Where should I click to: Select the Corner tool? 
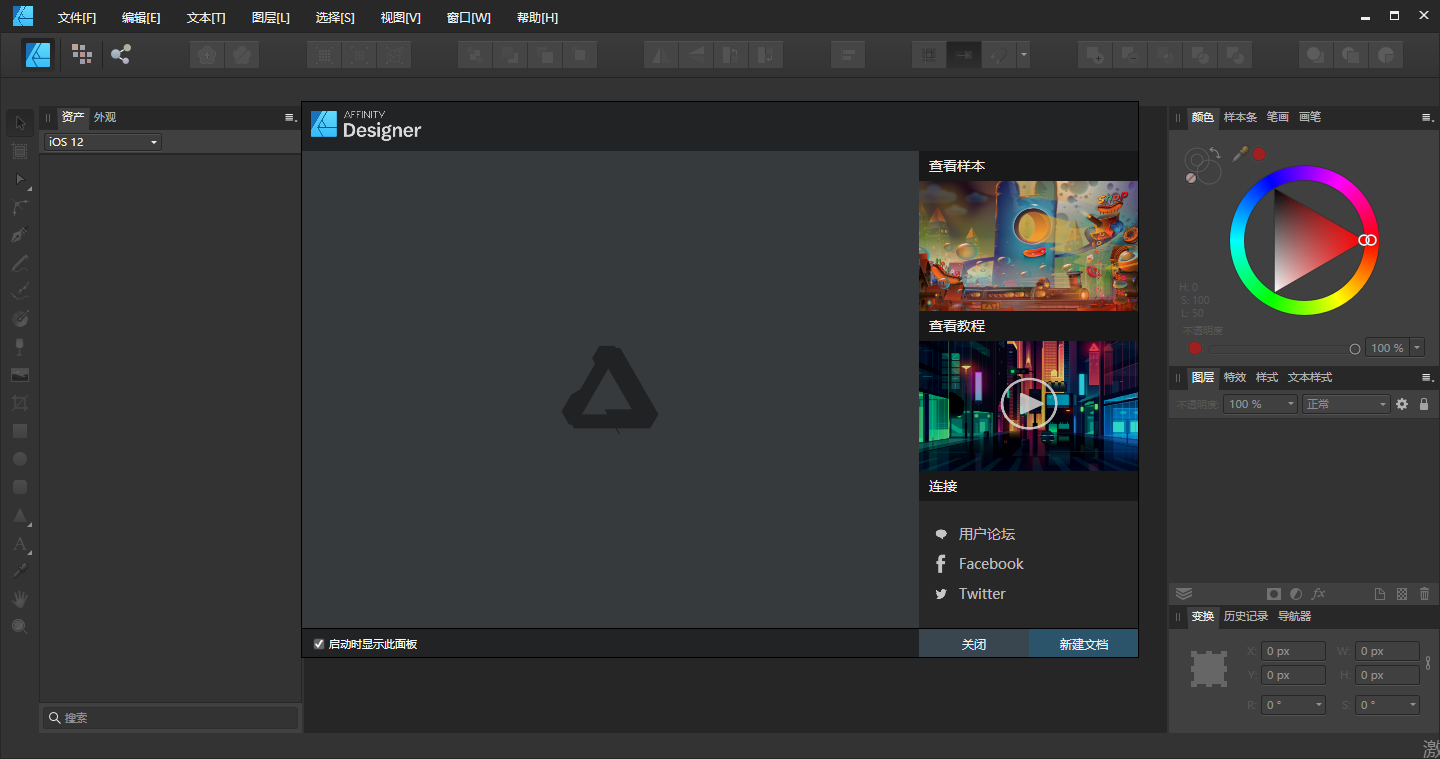tap(19, 207)
